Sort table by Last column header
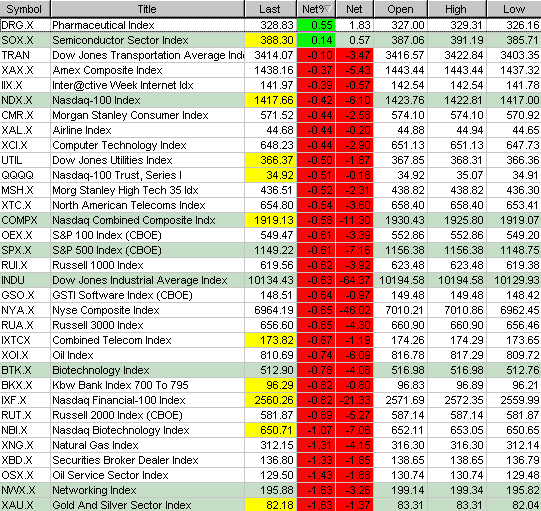The width and height of the screenshot is (541, 511). click(270, 9)
